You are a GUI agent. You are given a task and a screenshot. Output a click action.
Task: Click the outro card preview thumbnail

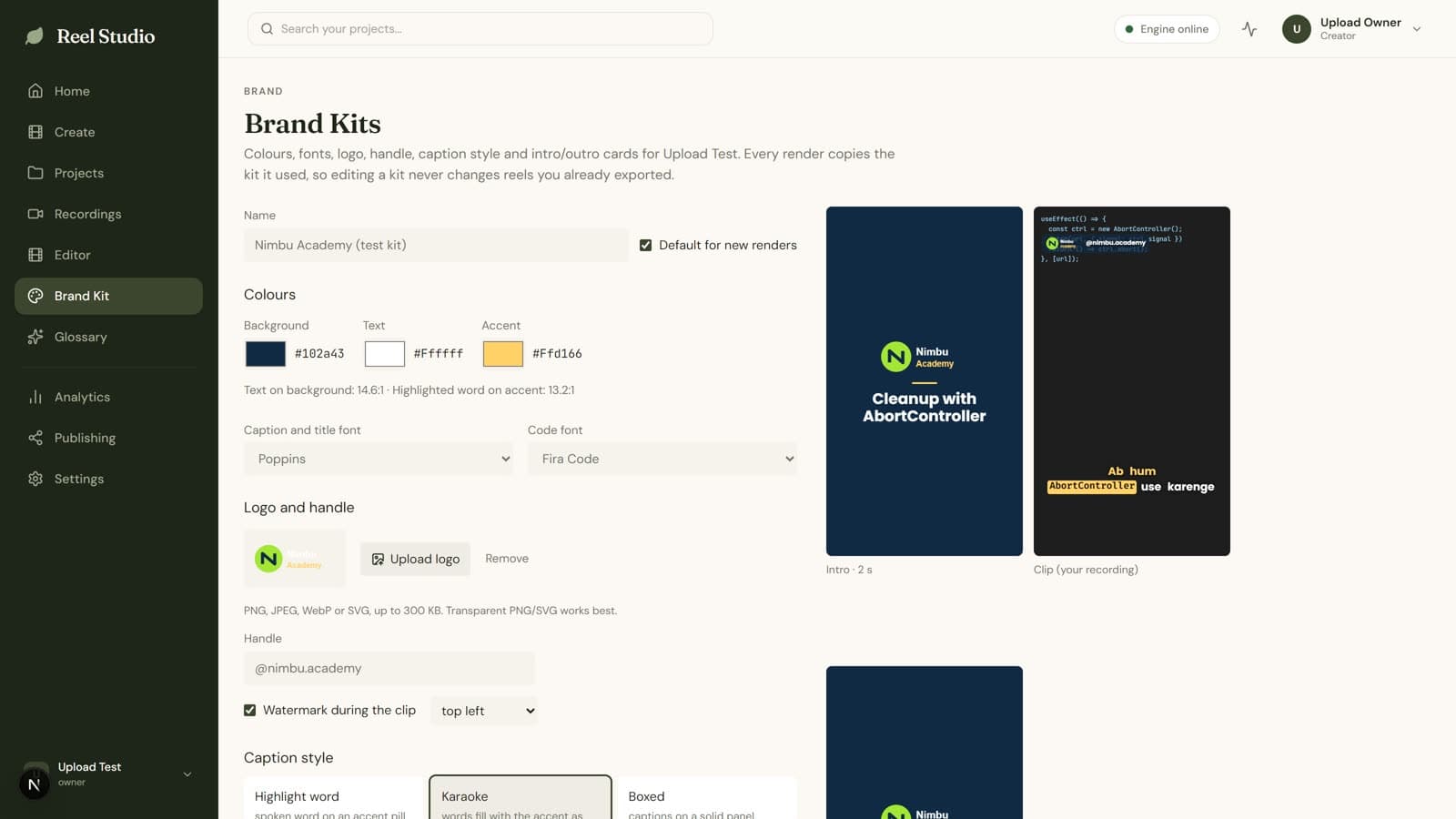click(x=925, y=743)
